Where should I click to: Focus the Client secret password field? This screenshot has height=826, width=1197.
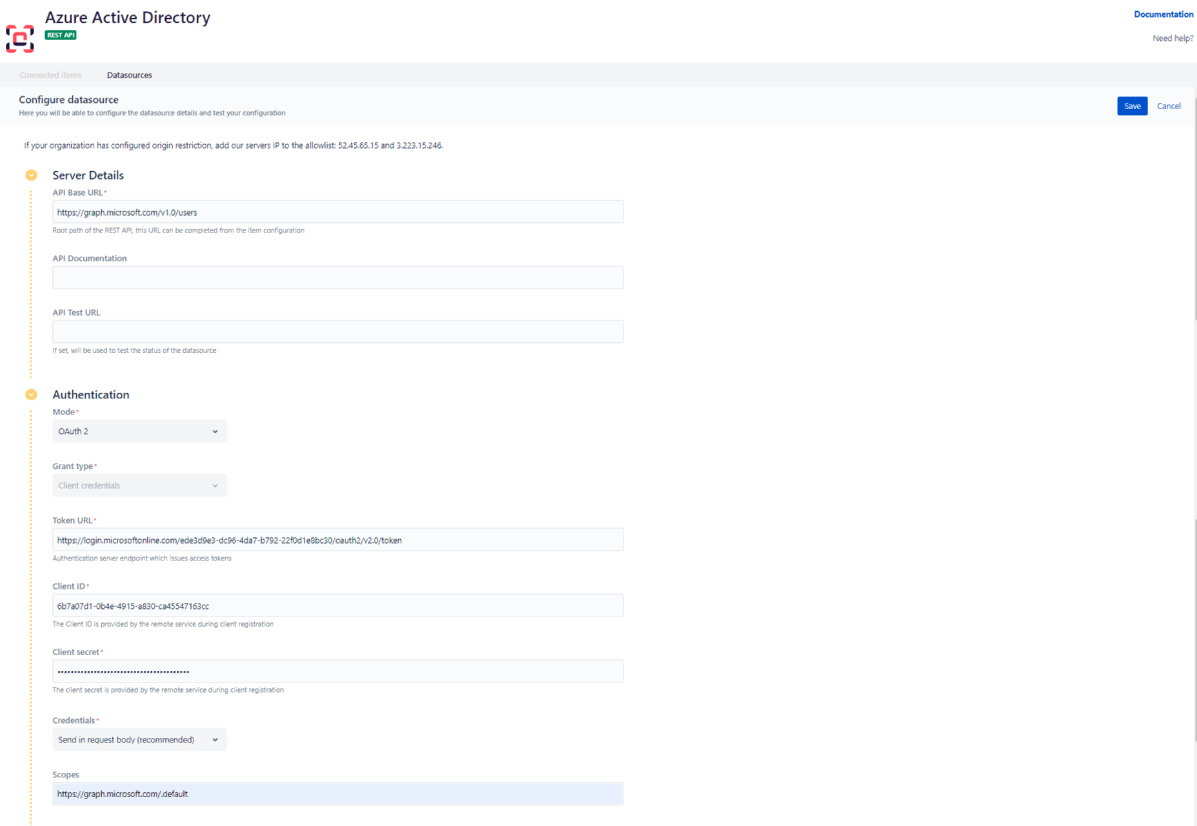pyautogui.click(x=338, y=671)
